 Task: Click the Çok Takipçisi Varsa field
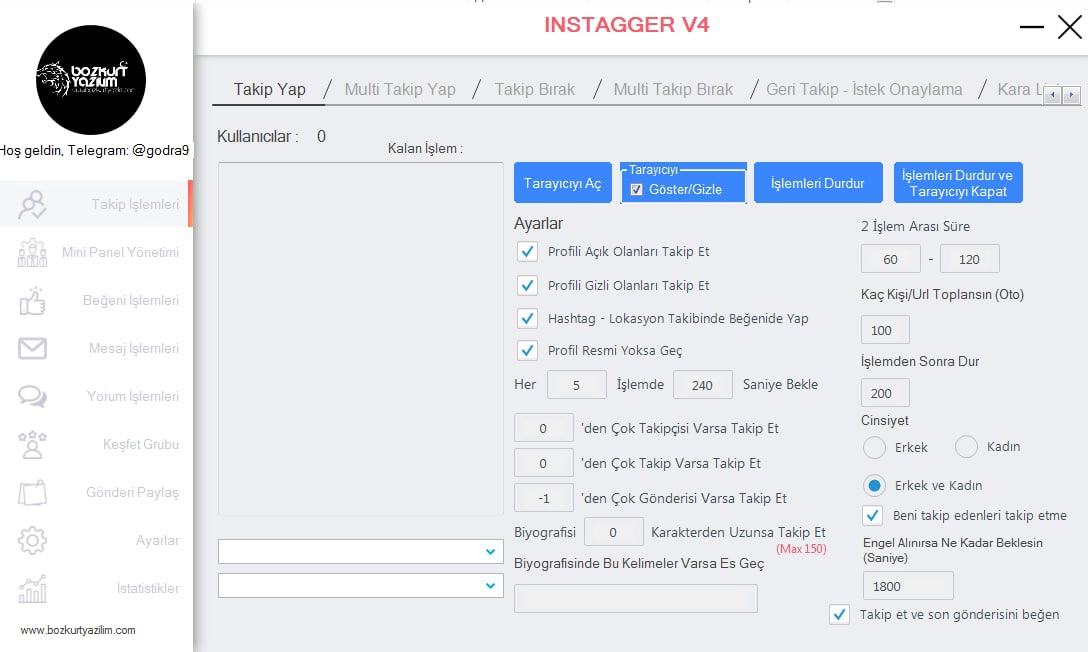tap(543, 428)
